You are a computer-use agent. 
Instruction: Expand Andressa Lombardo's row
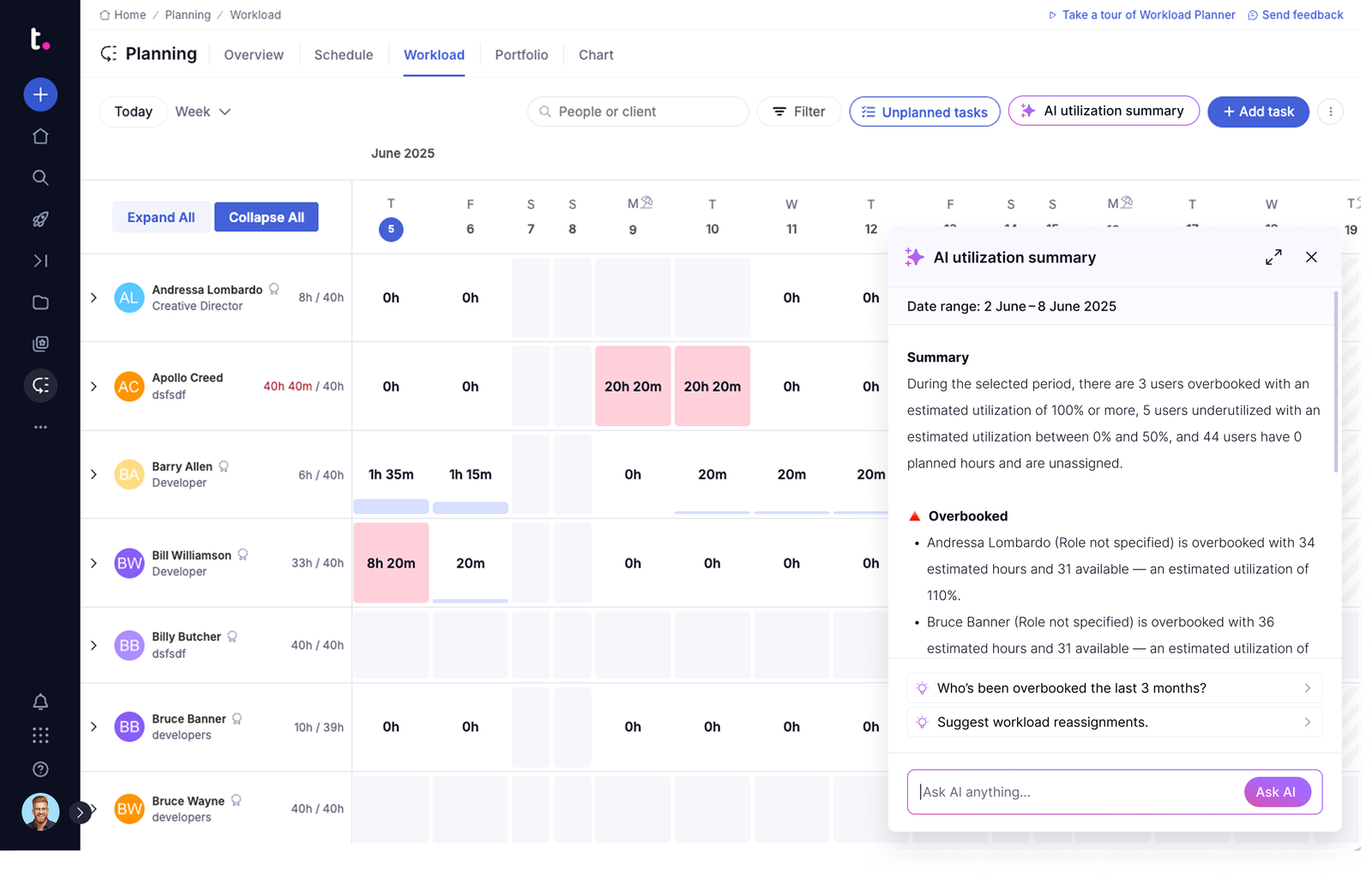[94, 297]
